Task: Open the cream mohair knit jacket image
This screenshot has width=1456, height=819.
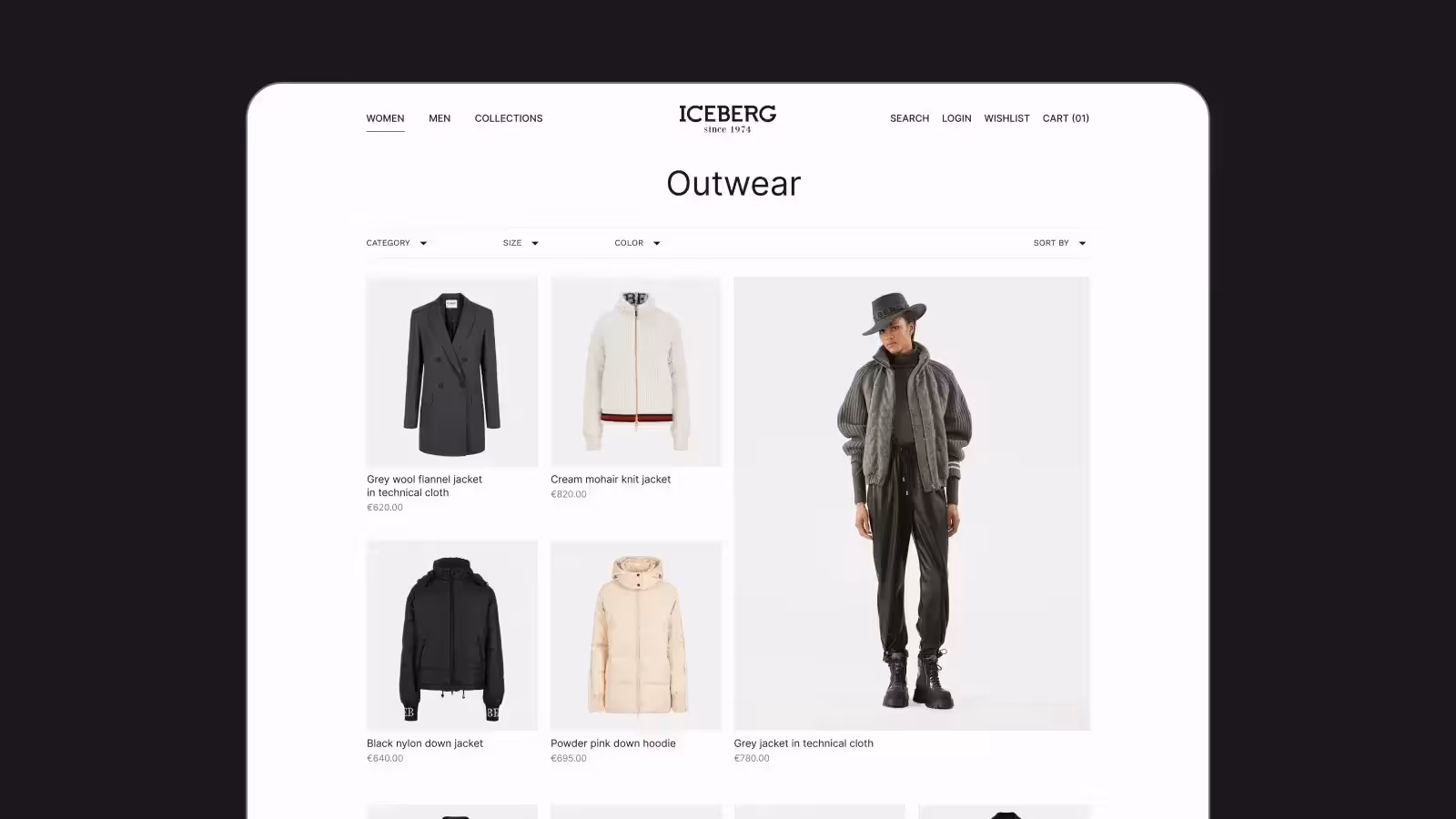Action: click(x=636, y=371)
